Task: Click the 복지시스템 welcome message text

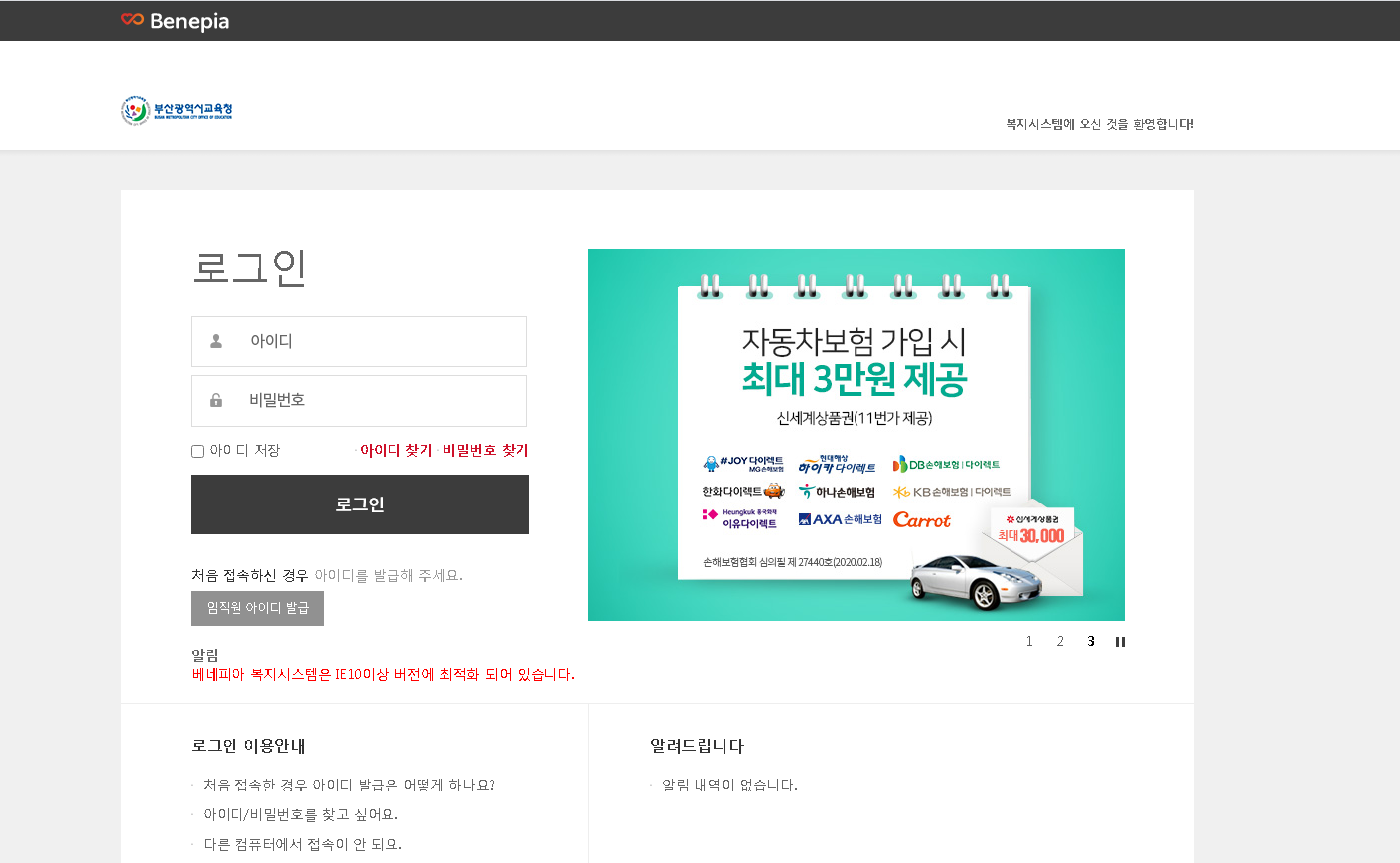Action: coord(1100,124)
